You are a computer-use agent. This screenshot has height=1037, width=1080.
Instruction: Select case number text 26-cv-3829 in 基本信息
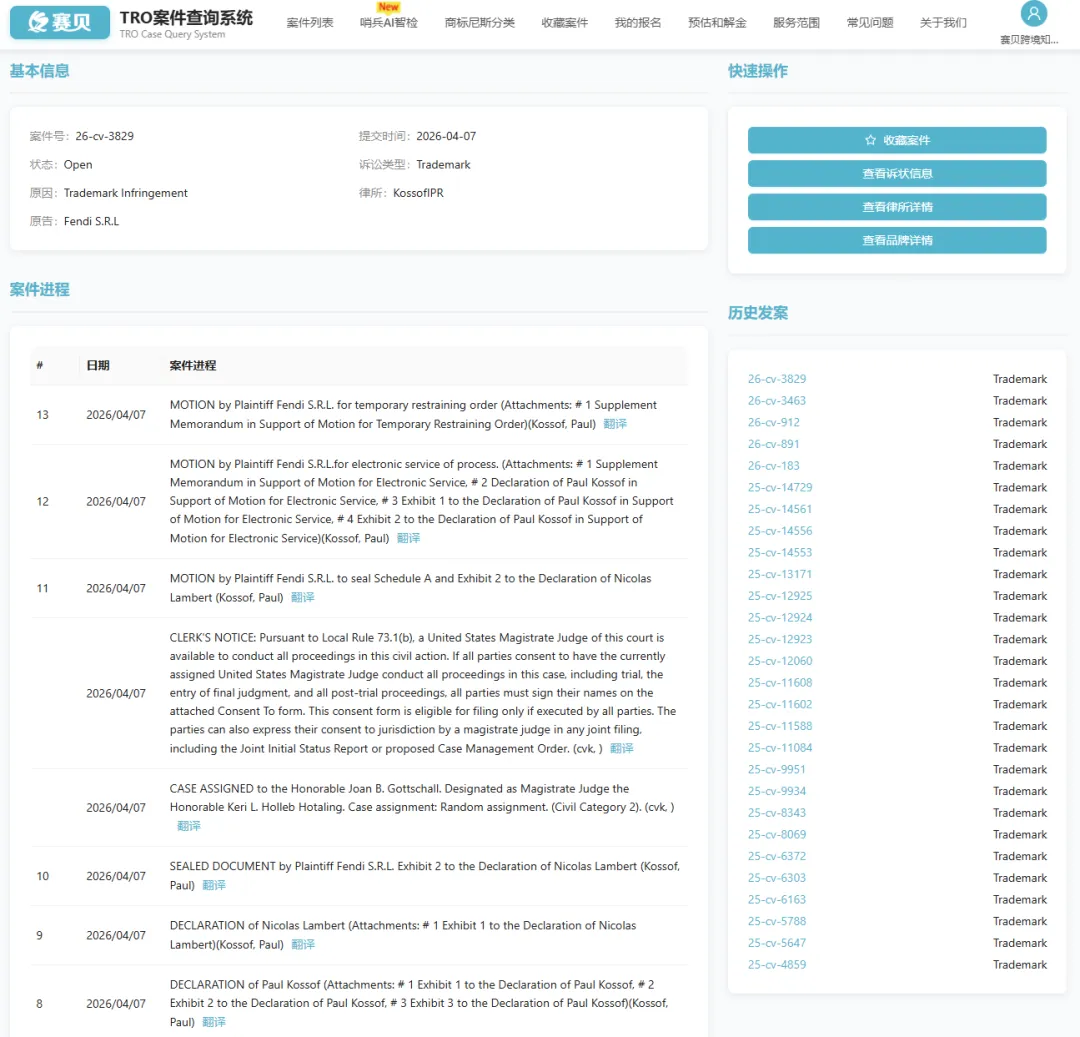[x=105, y=136]
